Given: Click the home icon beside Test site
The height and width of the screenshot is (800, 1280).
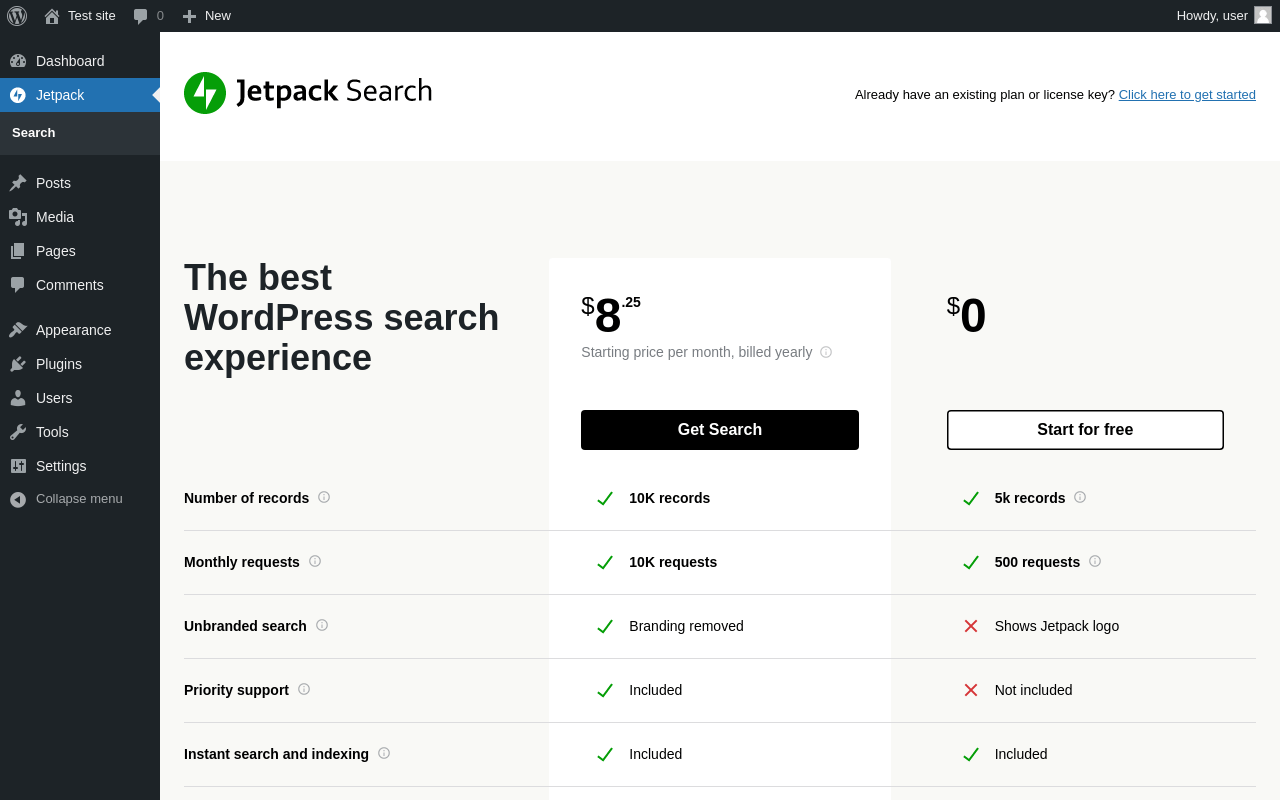Looking at the screenshot, I should pyautogui.click(x=52, y=16).
